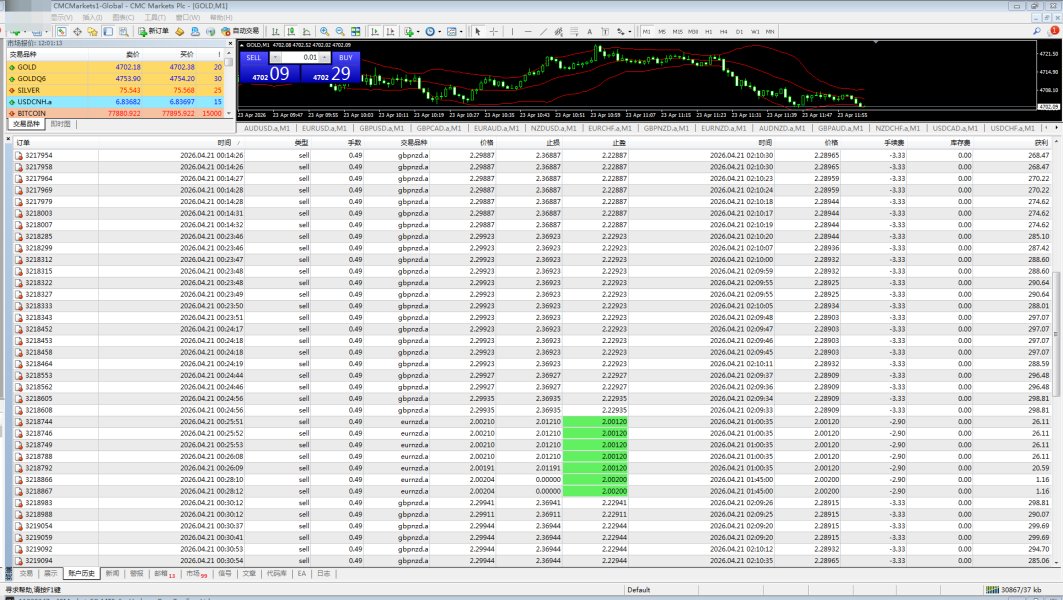The height and width of the screenshot is (600, 1063).
Task: Open the 市场 market terminal tab
Action: pyautogui.click(x=197, y=574)
